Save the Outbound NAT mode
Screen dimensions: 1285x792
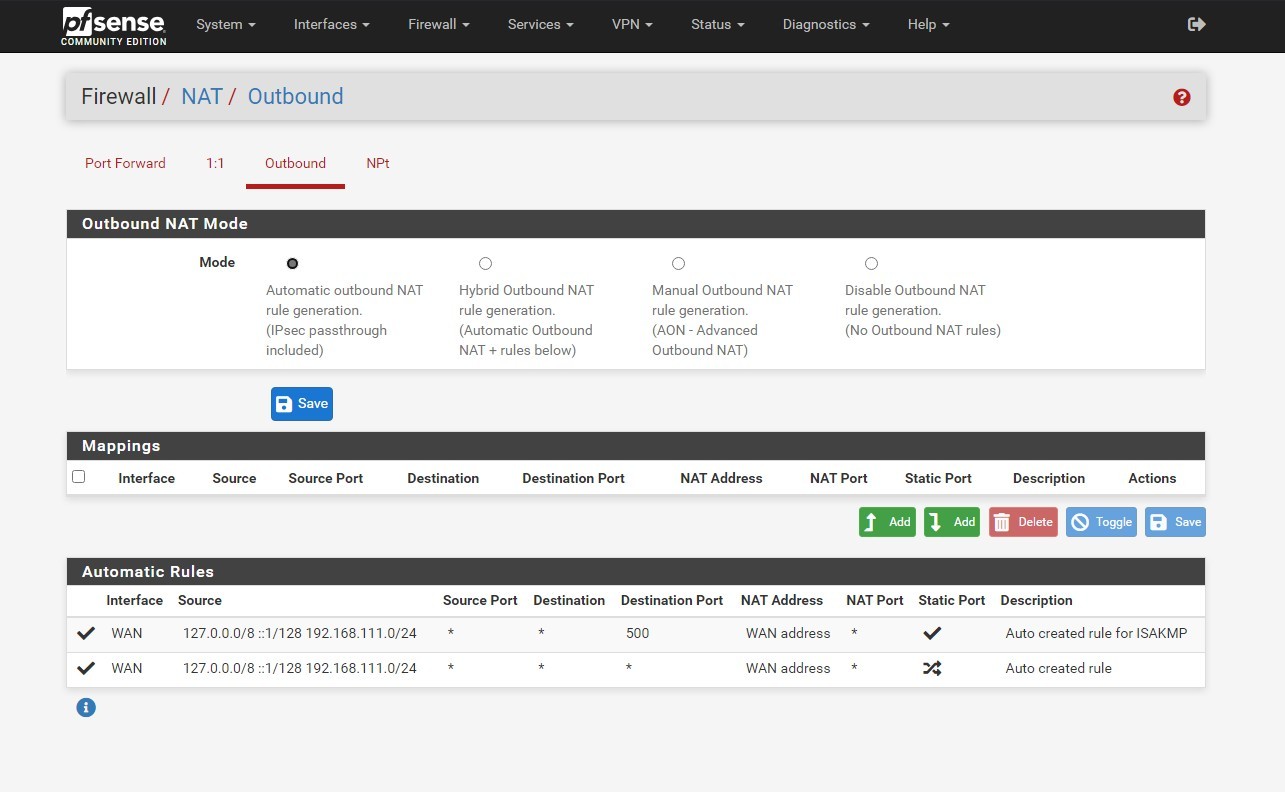(x=301, y=403)
